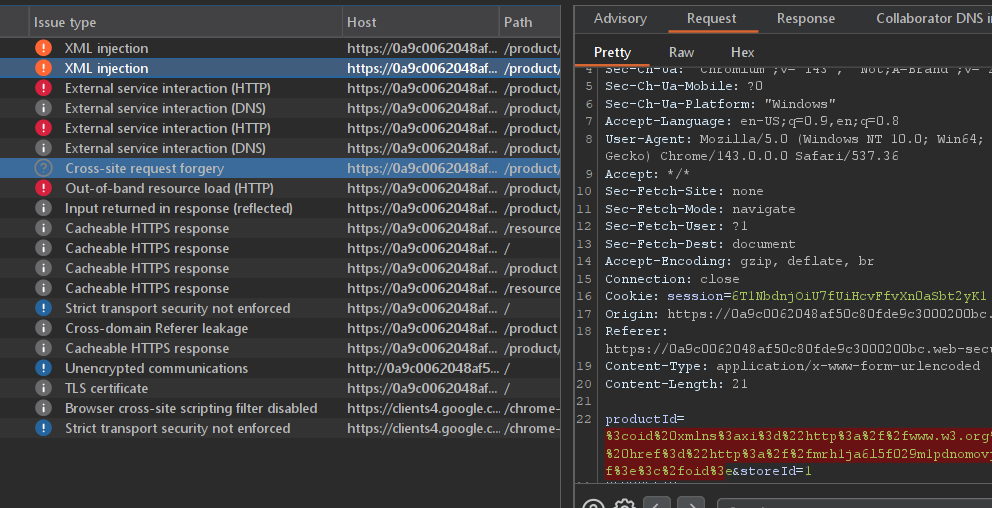Go to the previous search match arrow

point(657,503)
